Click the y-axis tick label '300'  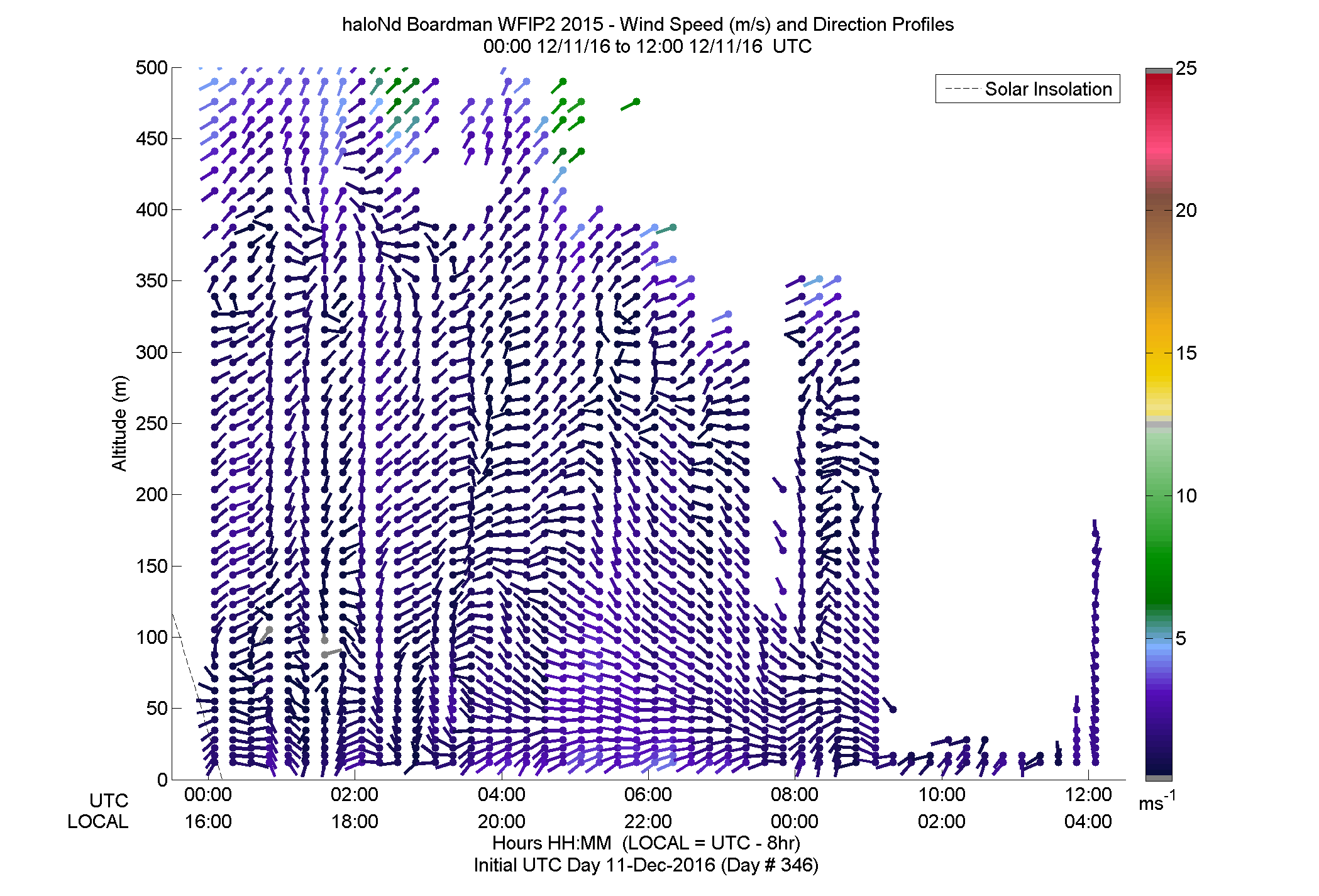point(152,352)
